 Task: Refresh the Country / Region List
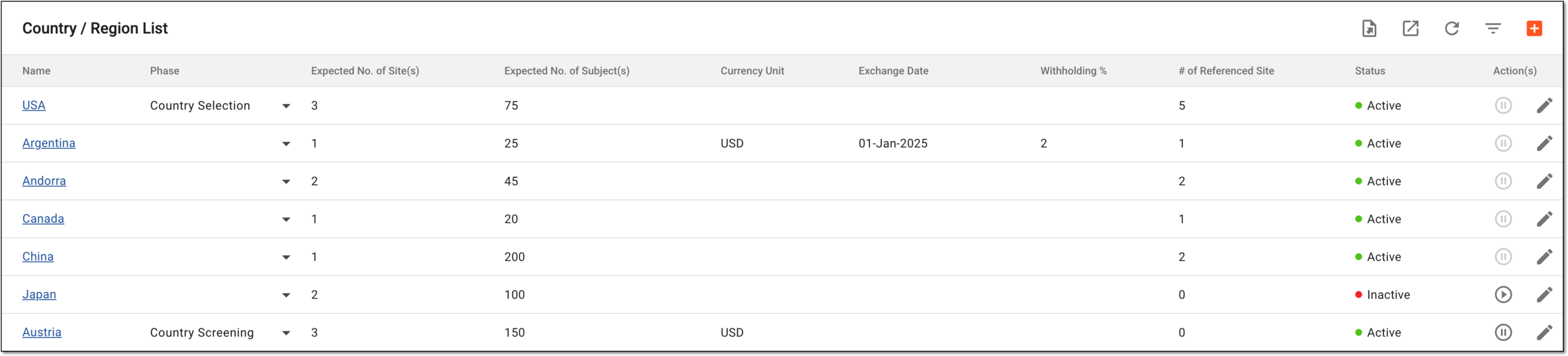1451,28
